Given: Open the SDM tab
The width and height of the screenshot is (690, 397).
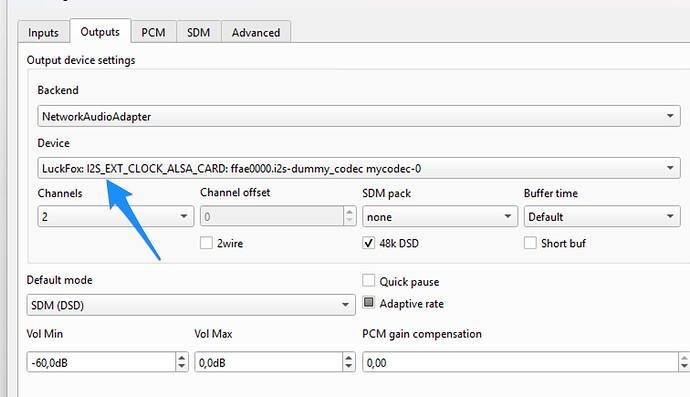Looking at the screenshot, I should tap(198, 32).
